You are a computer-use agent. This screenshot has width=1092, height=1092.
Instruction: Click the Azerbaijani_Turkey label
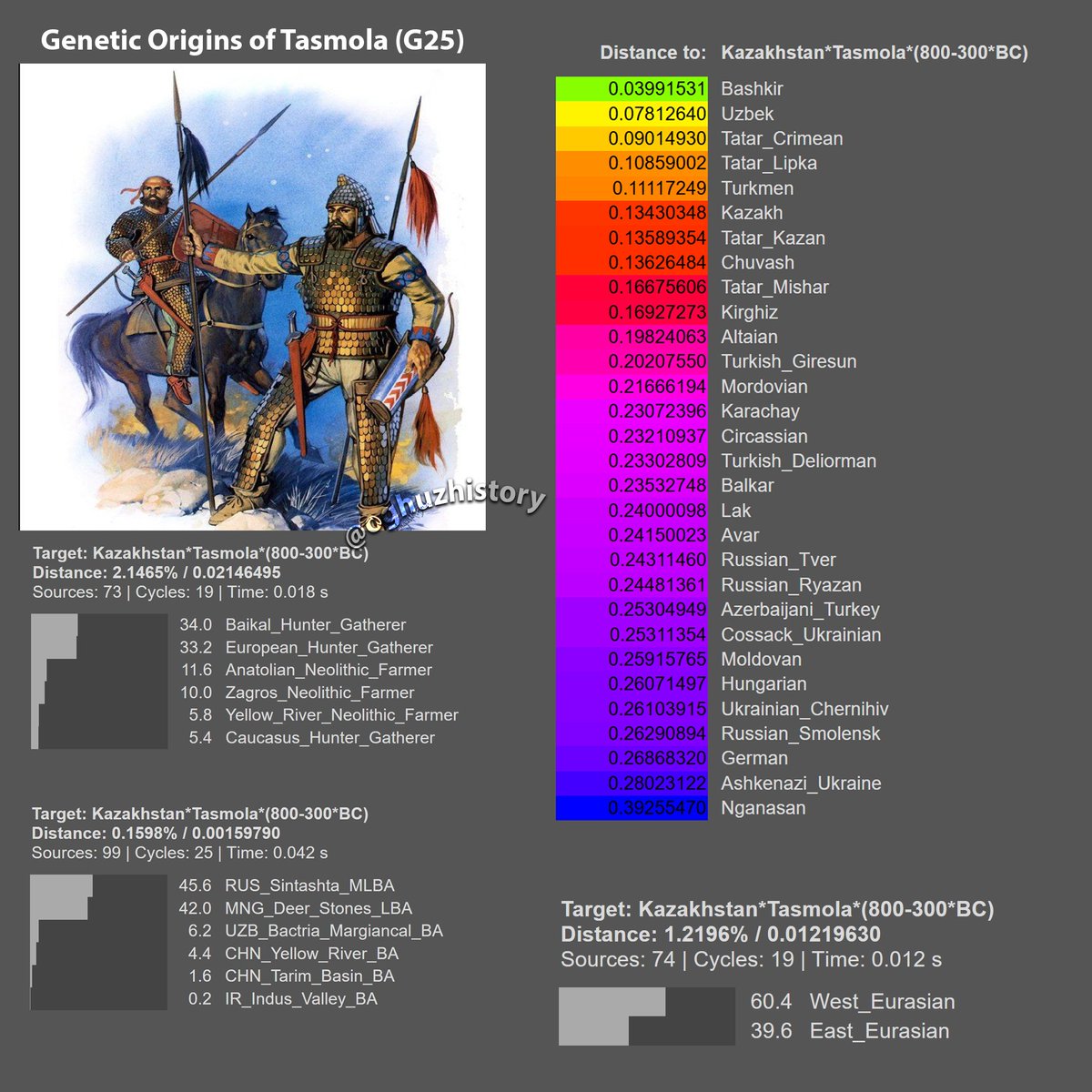pos(800,610)
